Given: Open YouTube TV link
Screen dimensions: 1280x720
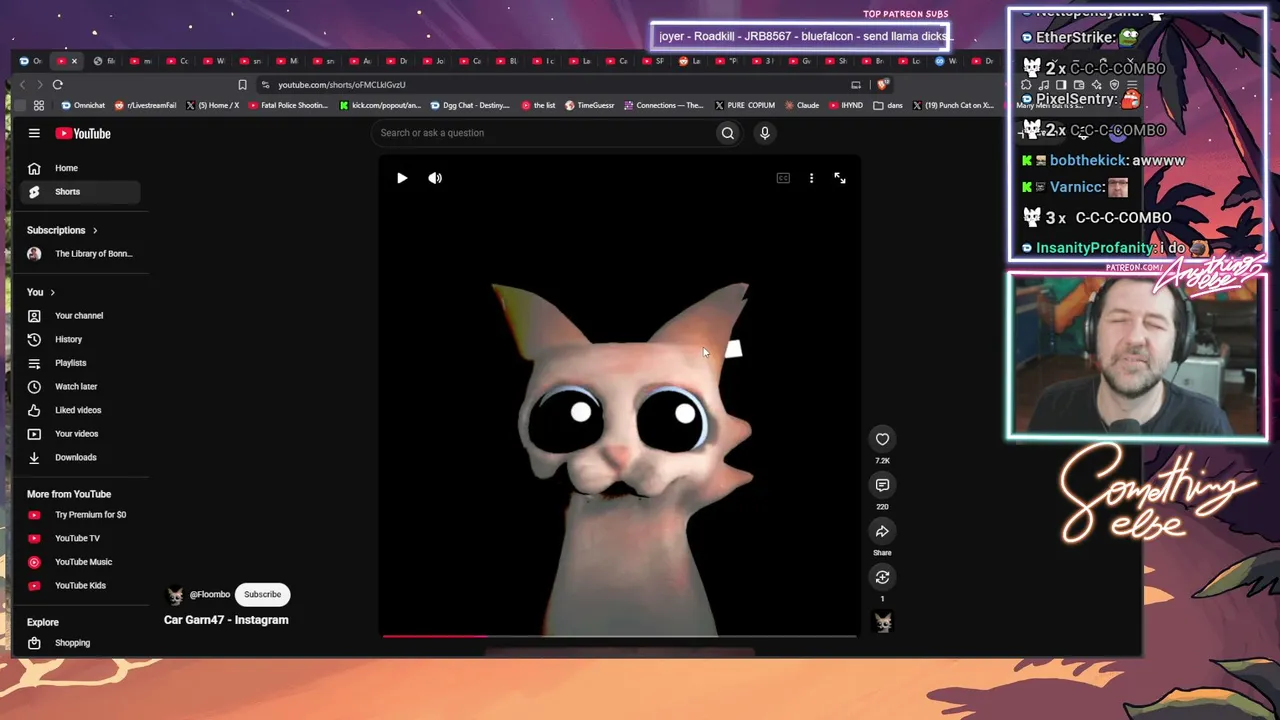Looking at the screenshot, I should coord(80,539).
